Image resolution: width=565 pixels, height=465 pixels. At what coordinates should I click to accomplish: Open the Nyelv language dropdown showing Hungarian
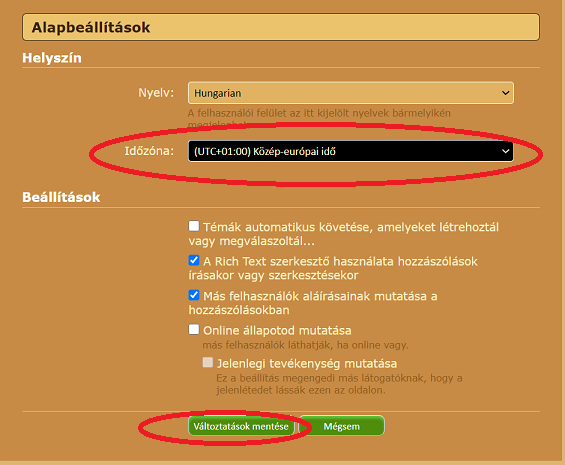pos(351,93)
